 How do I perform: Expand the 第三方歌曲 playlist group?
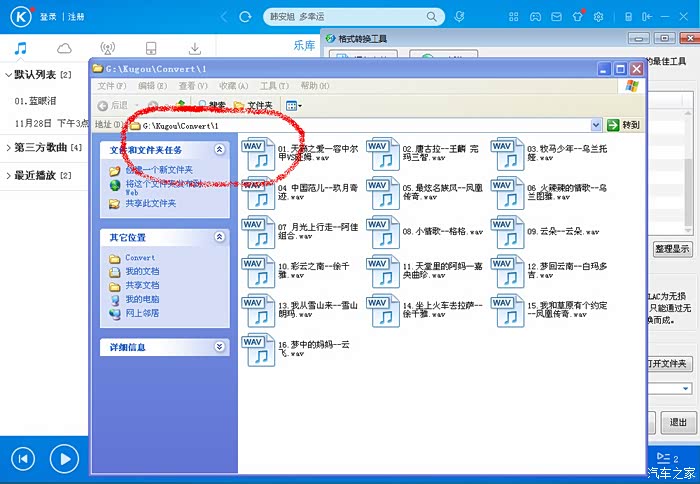click(8, 147)
